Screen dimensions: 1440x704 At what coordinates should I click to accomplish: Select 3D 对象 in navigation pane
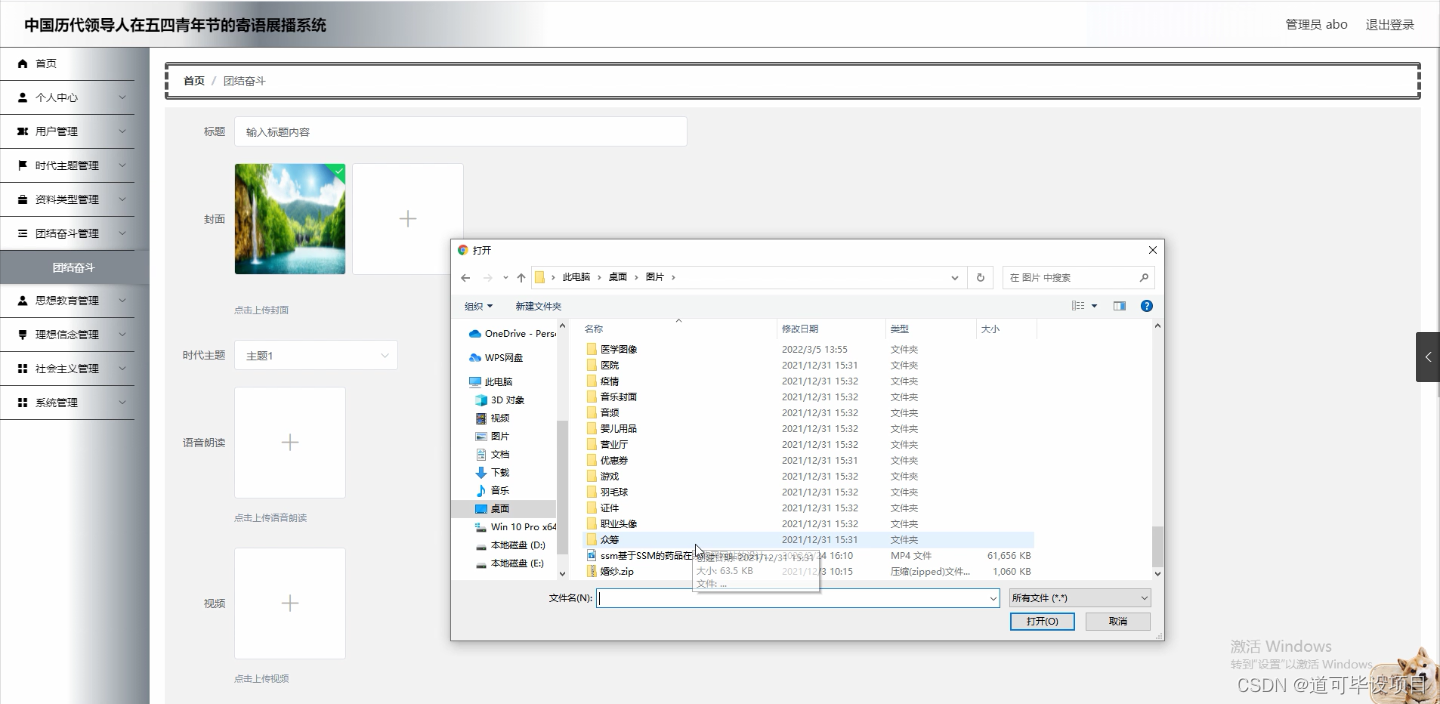tap(499, 400)
